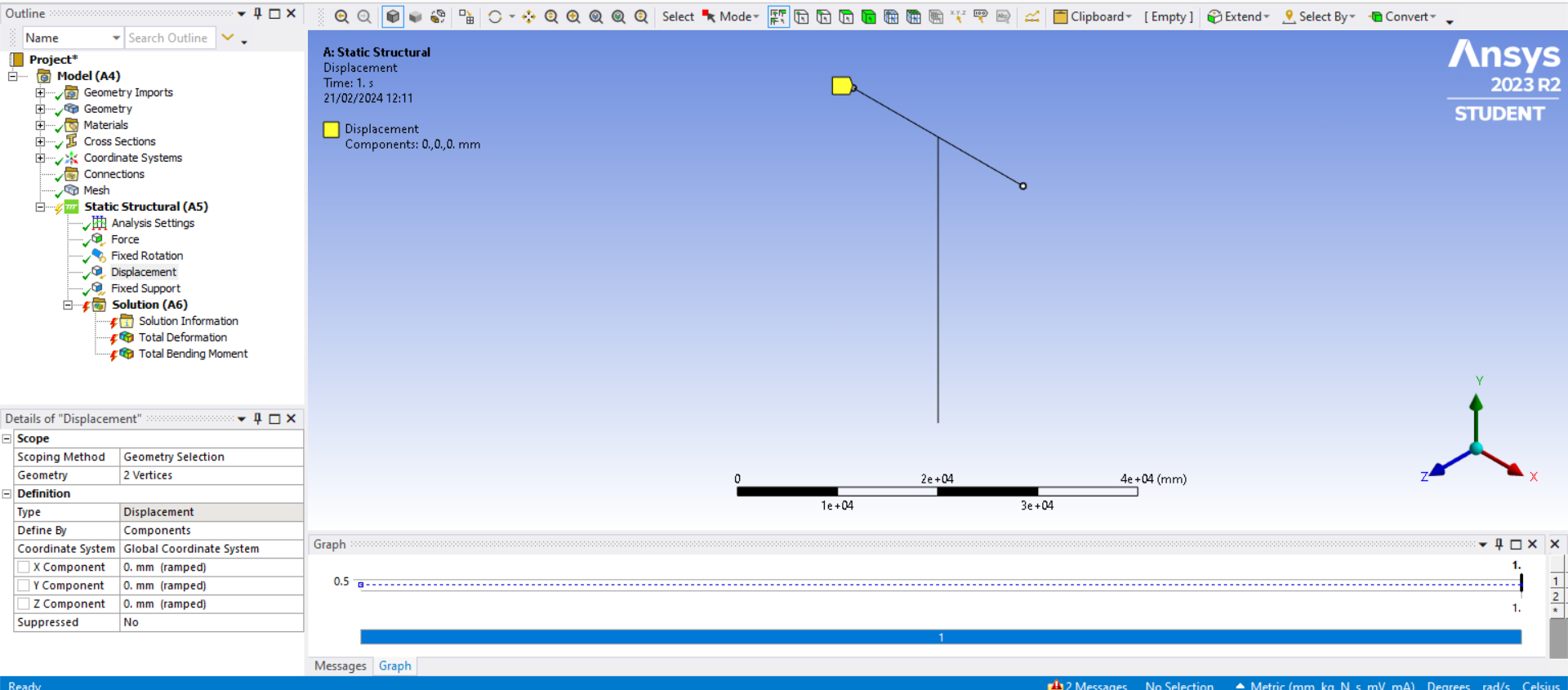Viewport: 1568px width, 690px height.
Task: Select Force in the outline tree
Action: click(x=125, y=239)
